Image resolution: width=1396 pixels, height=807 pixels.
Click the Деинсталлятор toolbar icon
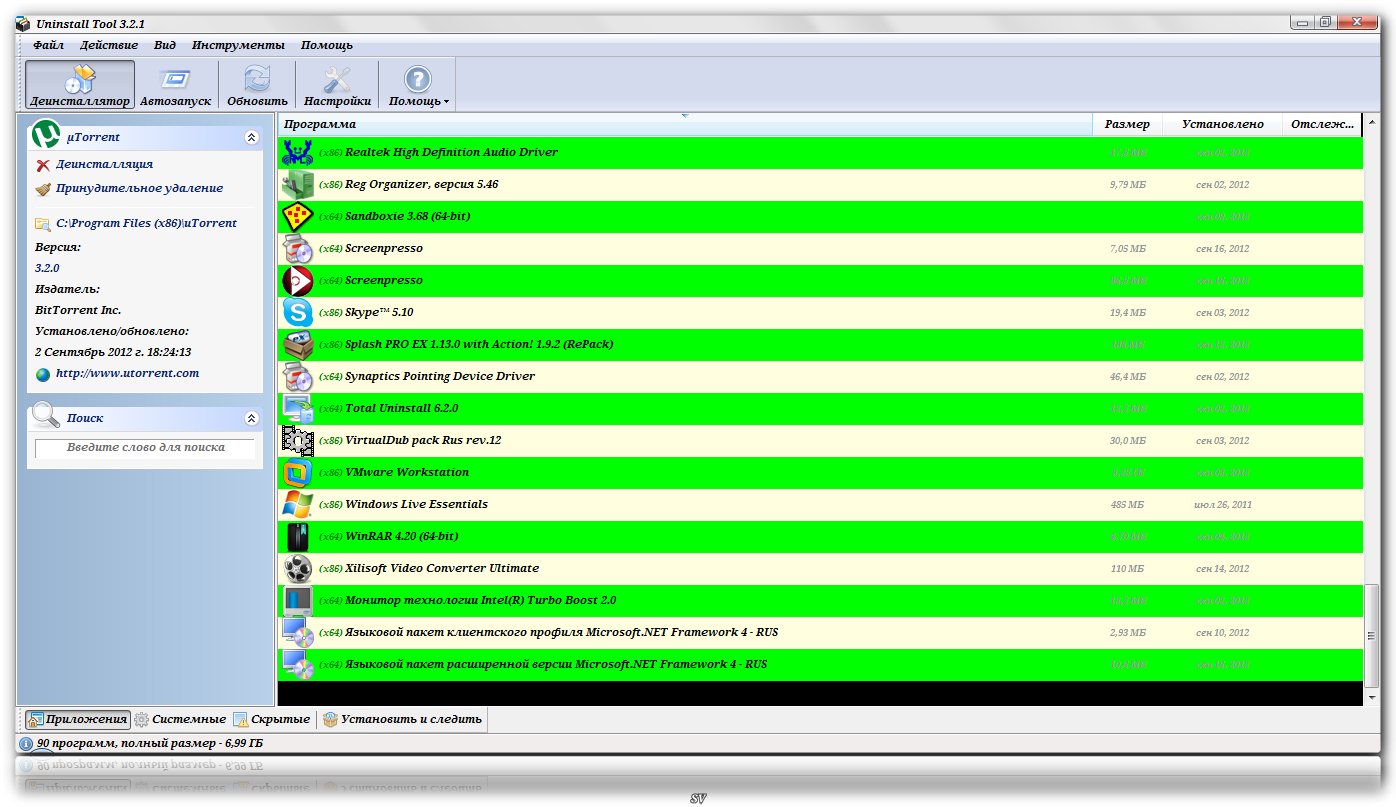click(79, 85)
